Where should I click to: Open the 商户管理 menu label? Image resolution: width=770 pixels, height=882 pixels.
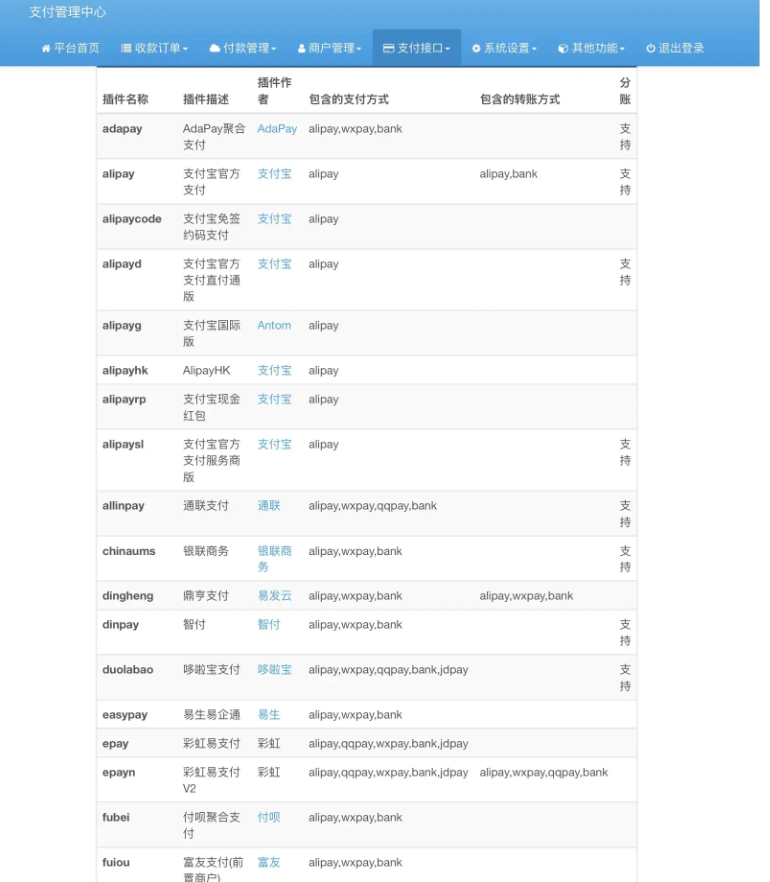[x=331, y=48]
